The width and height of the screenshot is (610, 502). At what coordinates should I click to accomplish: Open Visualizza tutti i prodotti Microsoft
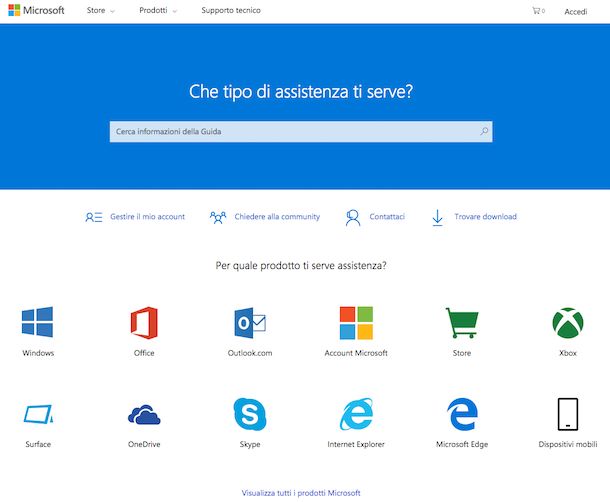point(301,493)
